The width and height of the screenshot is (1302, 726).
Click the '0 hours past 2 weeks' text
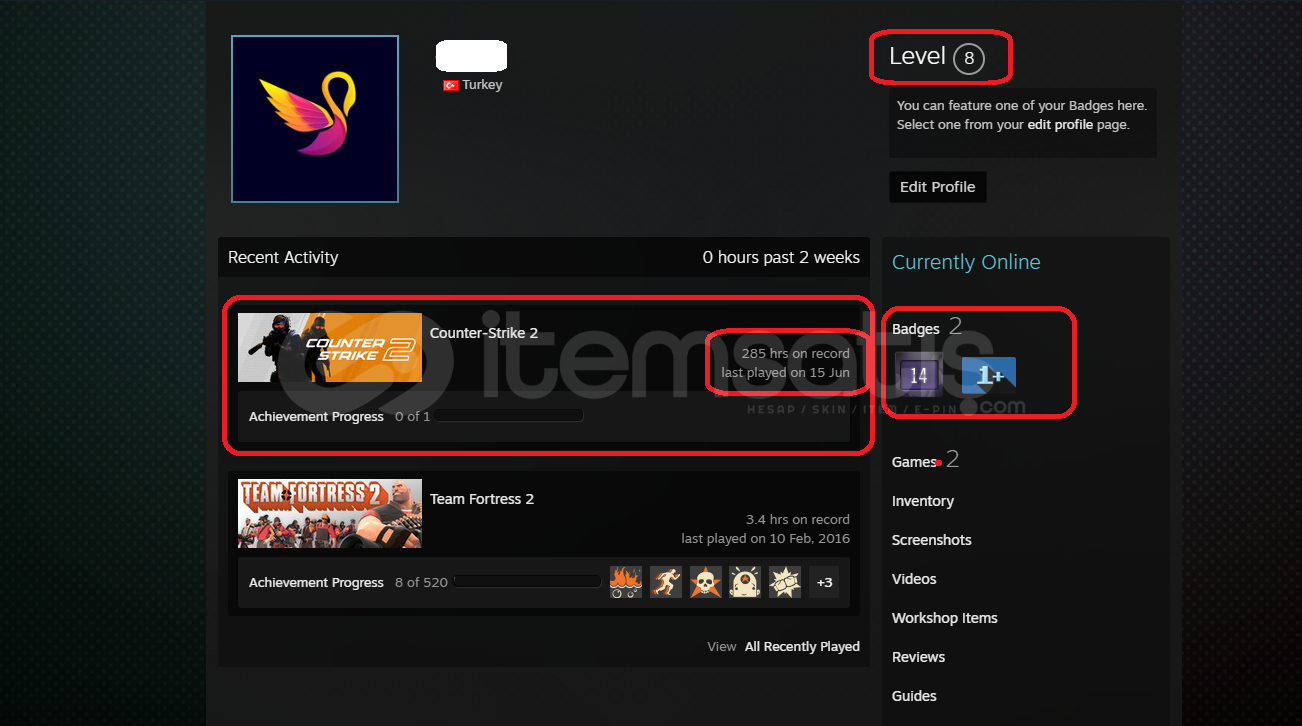point(781,257)
